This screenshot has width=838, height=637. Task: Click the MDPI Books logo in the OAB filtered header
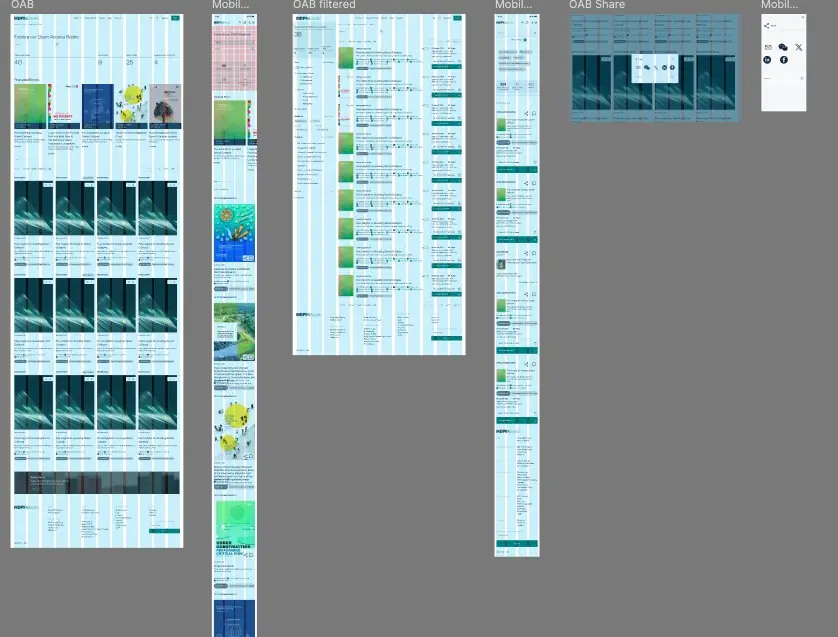coord(308,18)
